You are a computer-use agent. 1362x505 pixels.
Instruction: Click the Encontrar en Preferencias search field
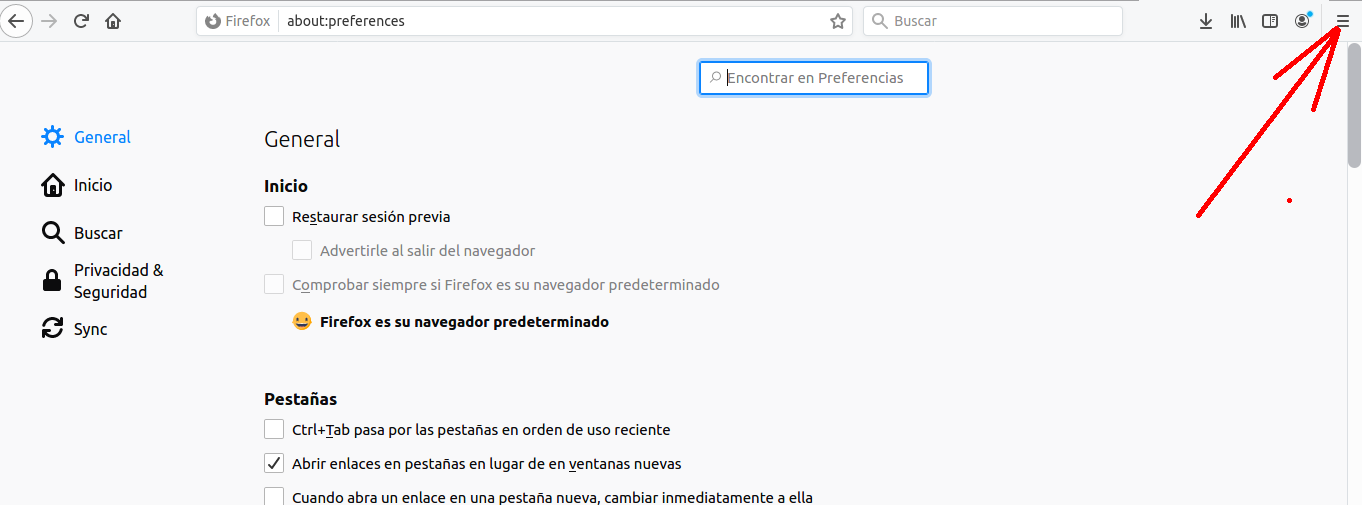coord(814,78)
